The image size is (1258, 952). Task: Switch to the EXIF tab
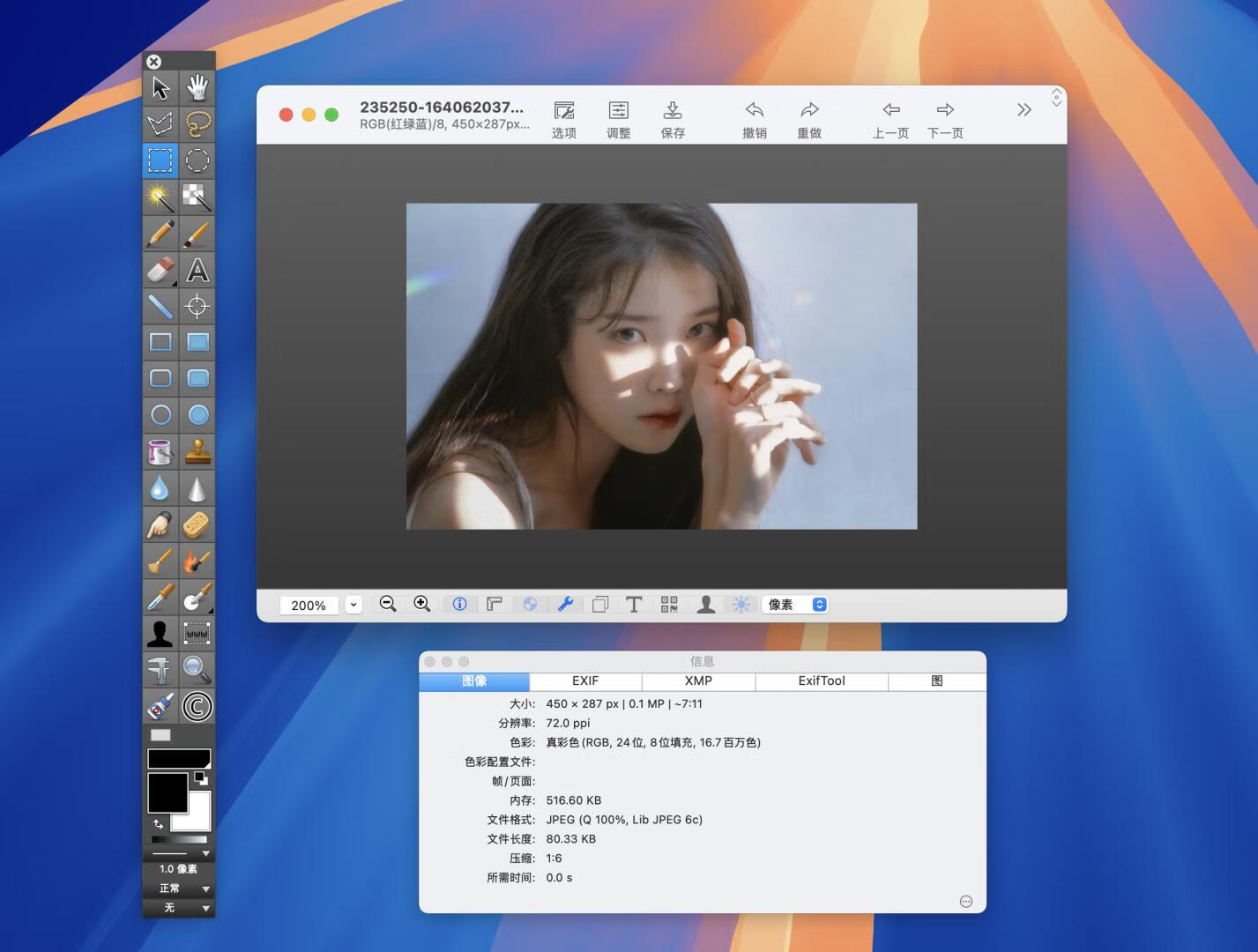click(x=585, y=681)
